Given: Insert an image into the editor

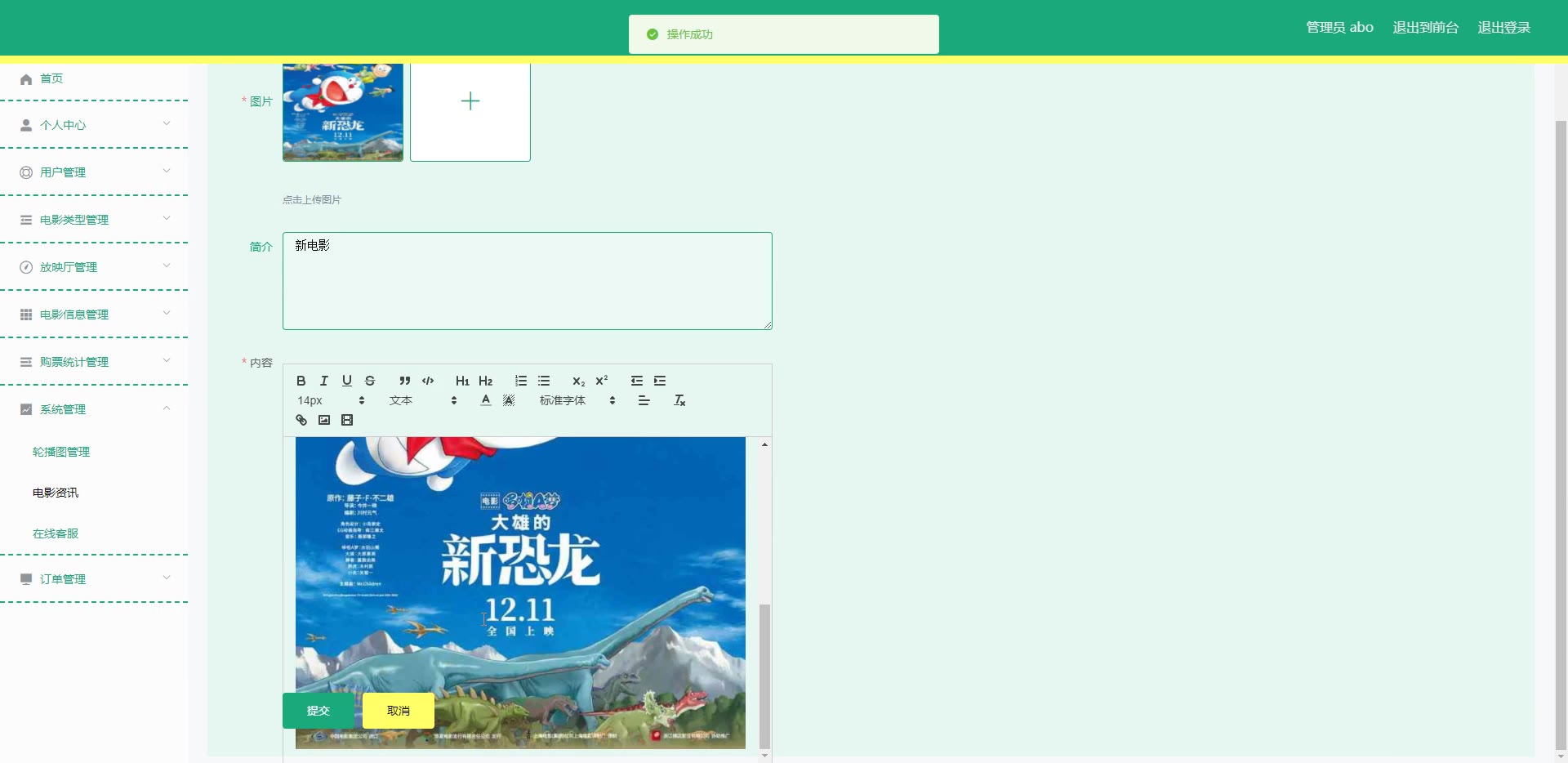Looking at the screenshot, I should pos(324,420).
